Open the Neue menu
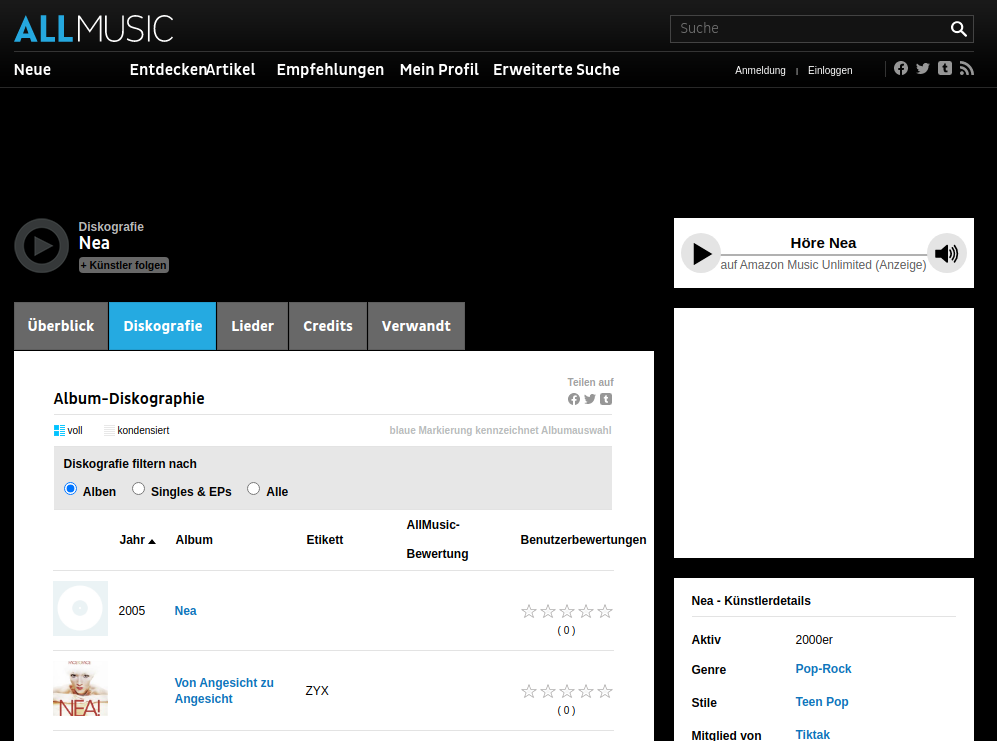997x741 pixels. (32, 70)
